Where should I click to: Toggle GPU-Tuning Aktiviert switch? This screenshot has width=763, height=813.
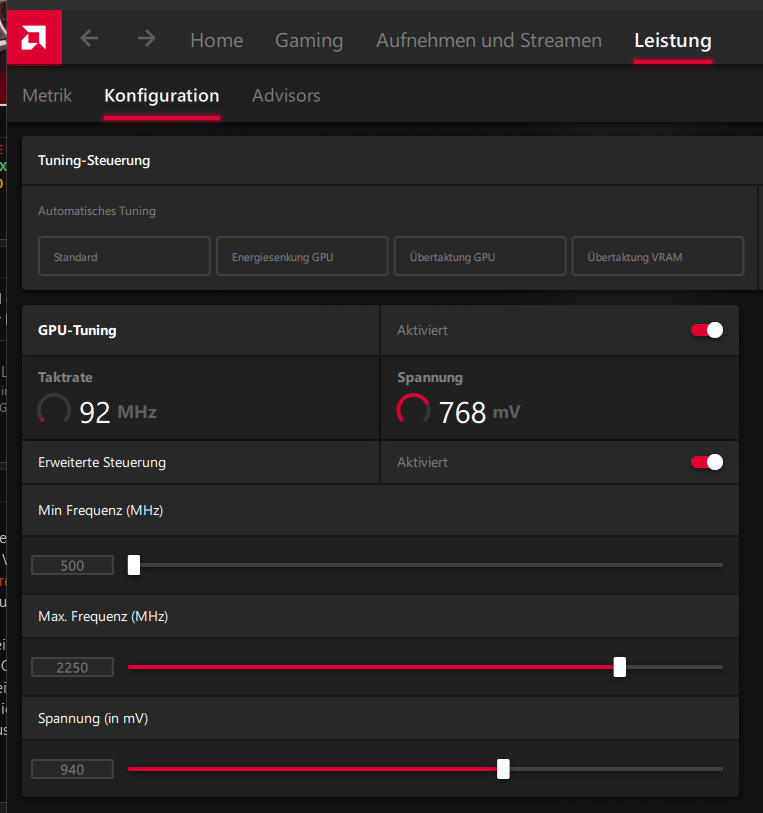pos(707,330)
